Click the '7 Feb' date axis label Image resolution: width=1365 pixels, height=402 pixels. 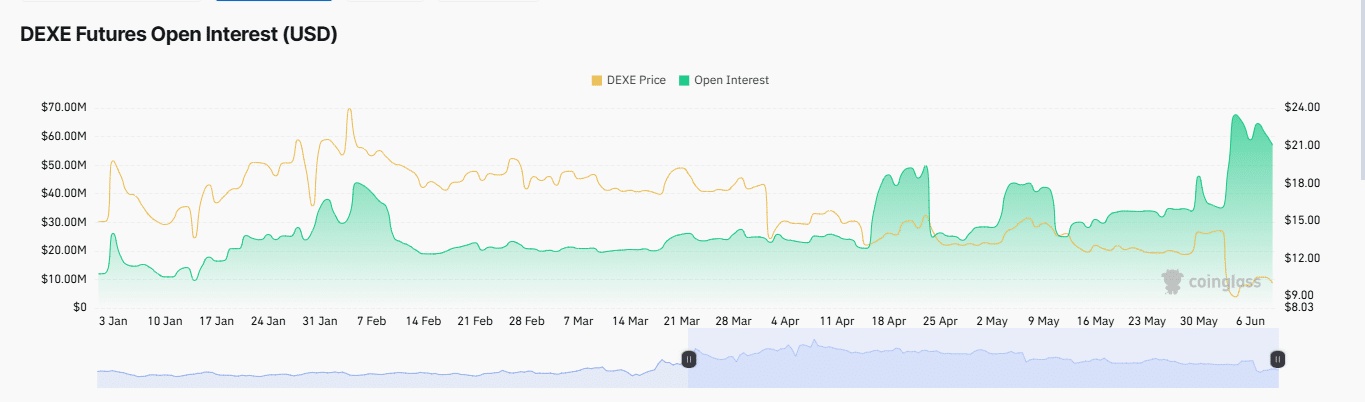(x=372, y=322)
